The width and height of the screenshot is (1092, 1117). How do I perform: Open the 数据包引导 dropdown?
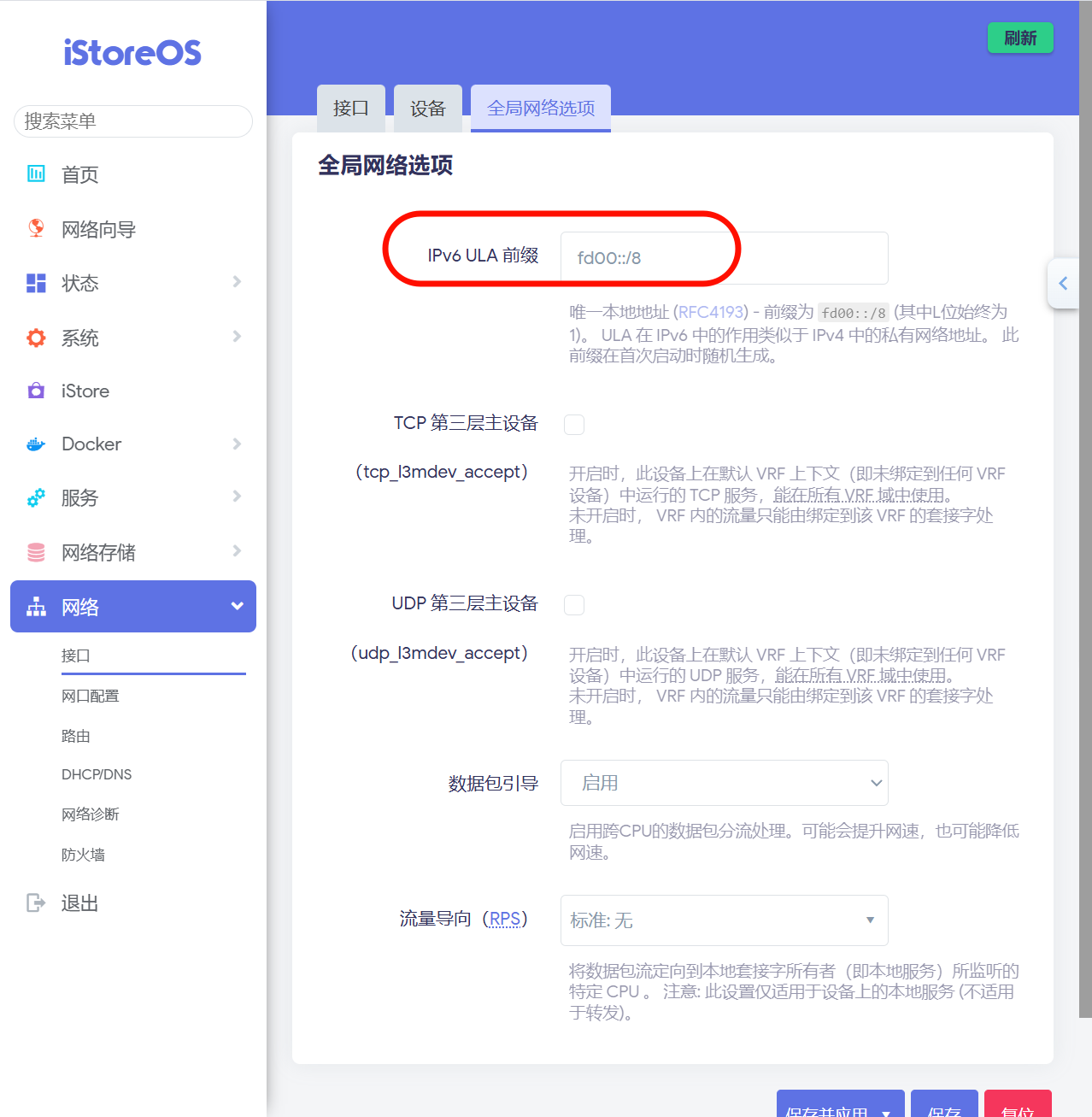(x=725, y=783)
